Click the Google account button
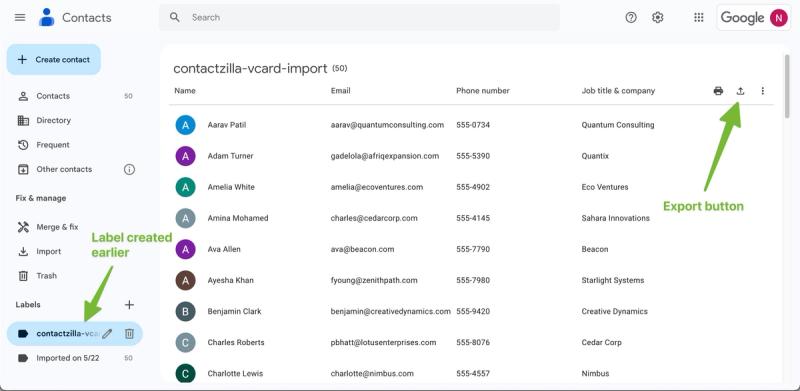Image resolution: width=800 pixels, height=391 pixels. (x=754, y=18)
